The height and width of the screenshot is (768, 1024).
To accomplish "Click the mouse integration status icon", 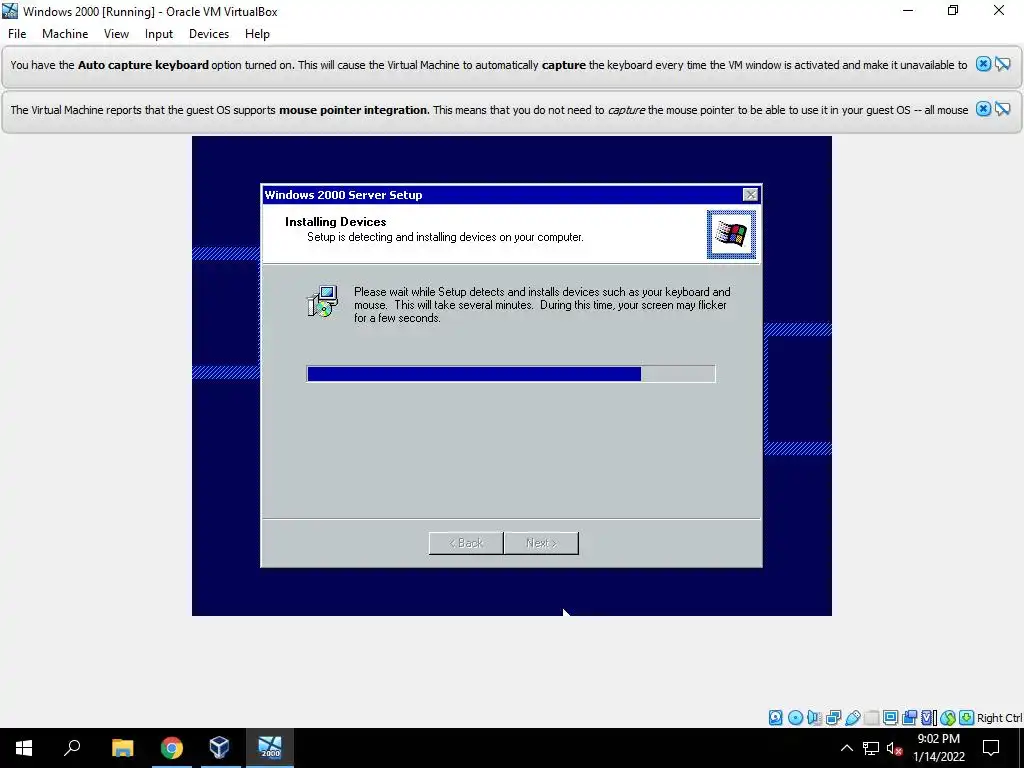I will click(x=948, y=718).
